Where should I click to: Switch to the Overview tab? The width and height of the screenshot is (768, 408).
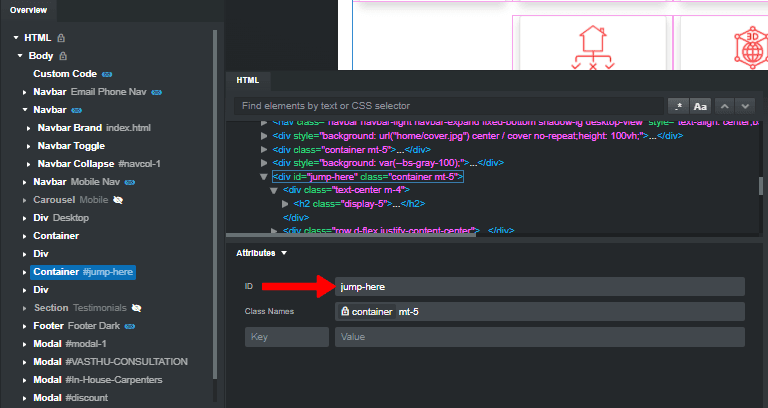(28, 10)
